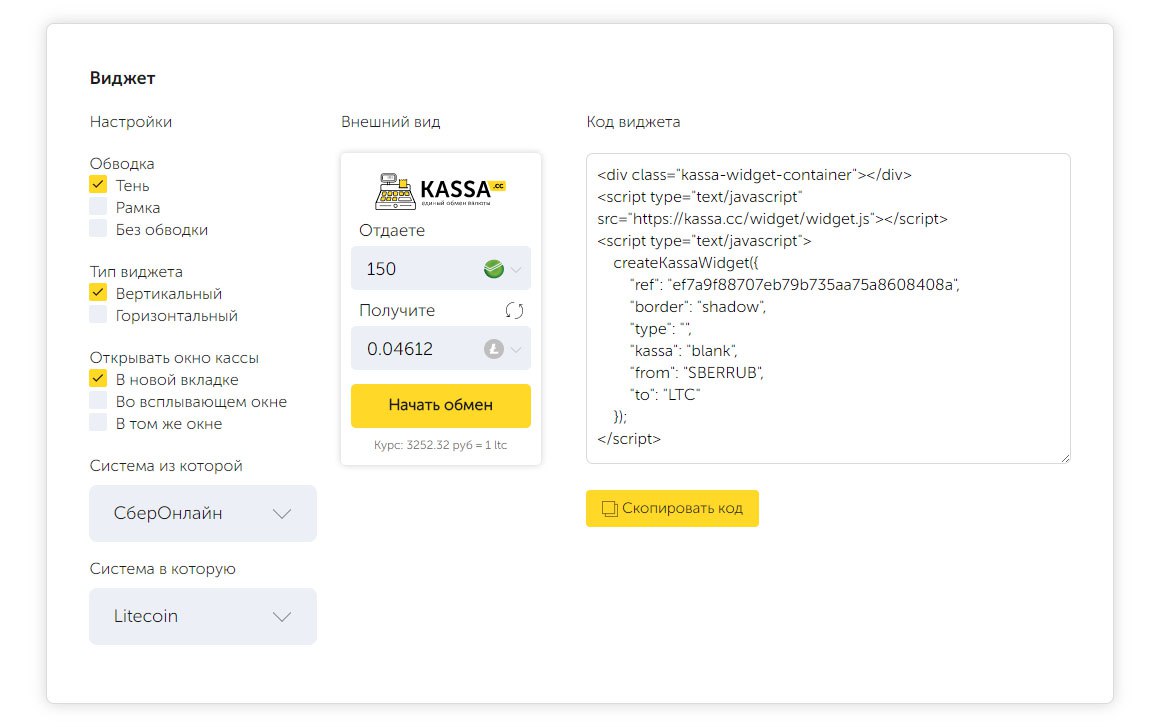Open the Litecoin target system dropdown
The image size is (1163, 727).
(202, 616)
